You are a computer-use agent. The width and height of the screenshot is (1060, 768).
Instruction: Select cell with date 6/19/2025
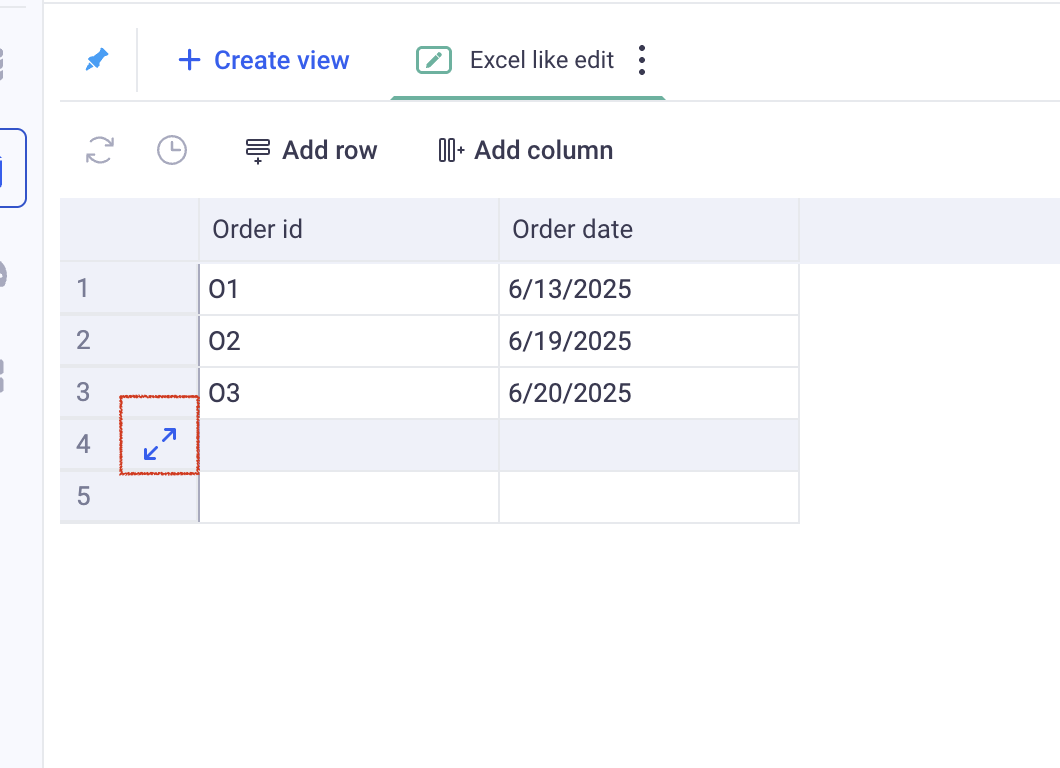click(649, 341)
